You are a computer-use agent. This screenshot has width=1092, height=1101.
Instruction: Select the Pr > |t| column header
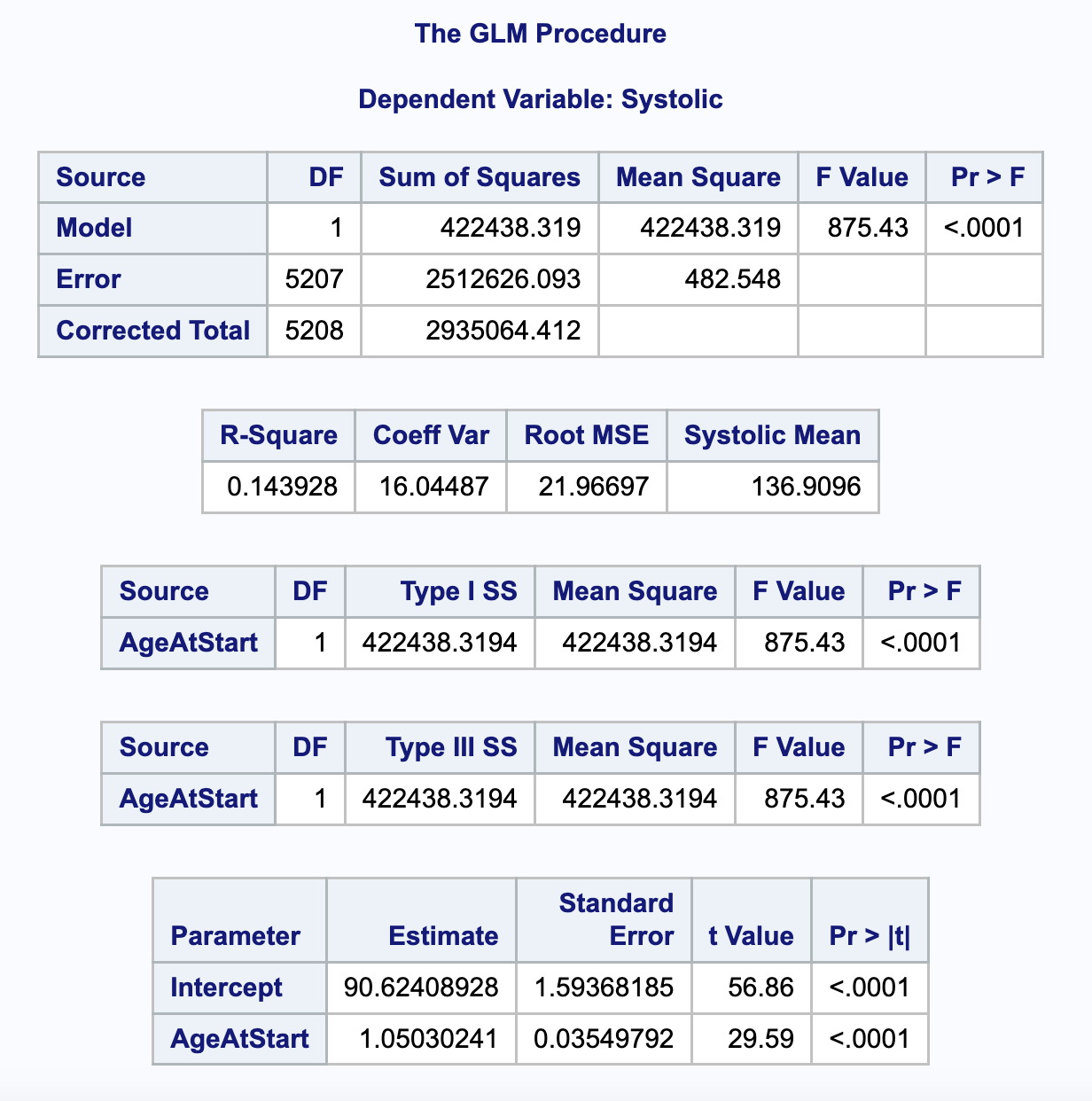coord(869,936)
